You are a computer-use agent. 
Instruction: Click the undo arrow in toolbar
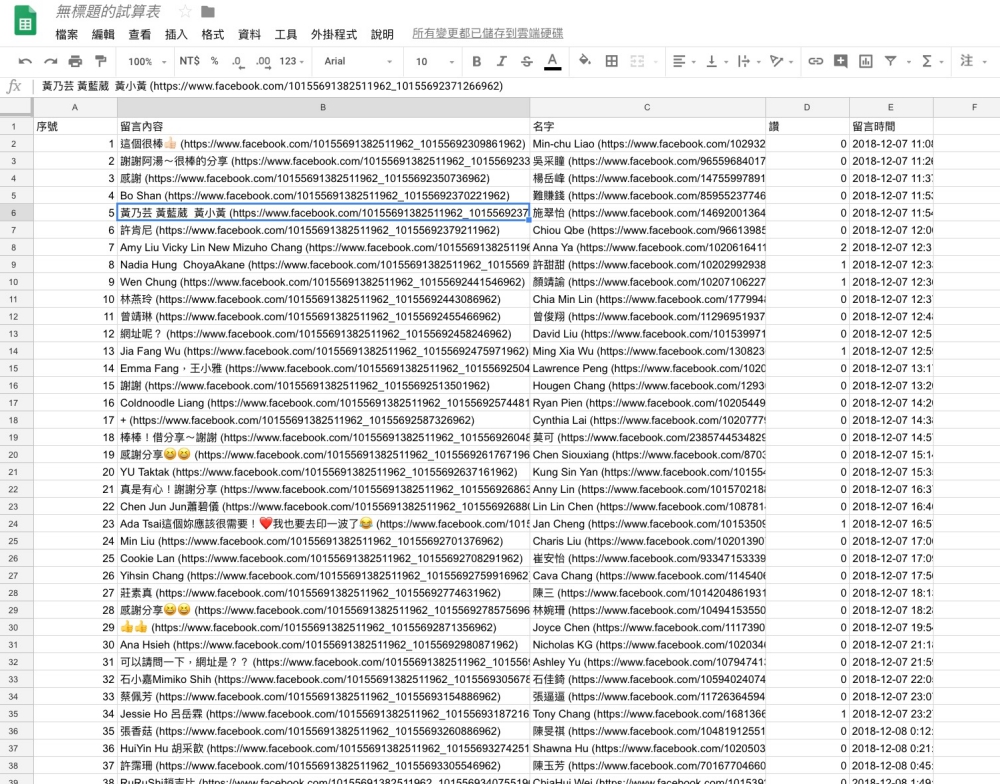pyautogui.click(x=24, y=61)
